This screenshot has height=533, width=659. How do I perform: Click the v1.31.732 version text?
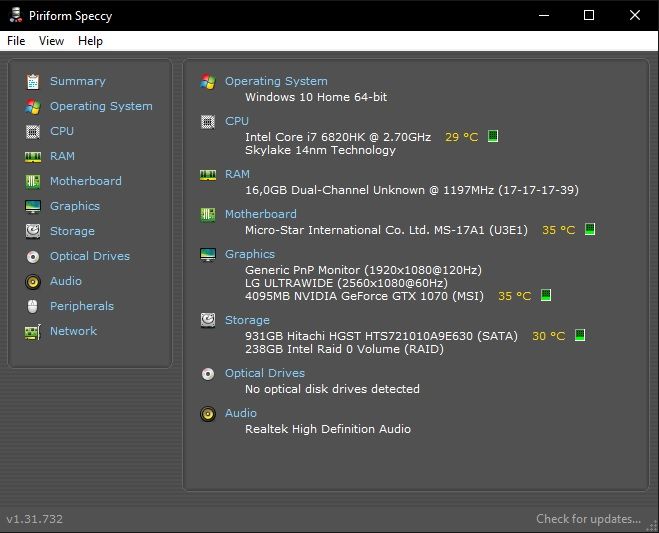coord(34,519)
